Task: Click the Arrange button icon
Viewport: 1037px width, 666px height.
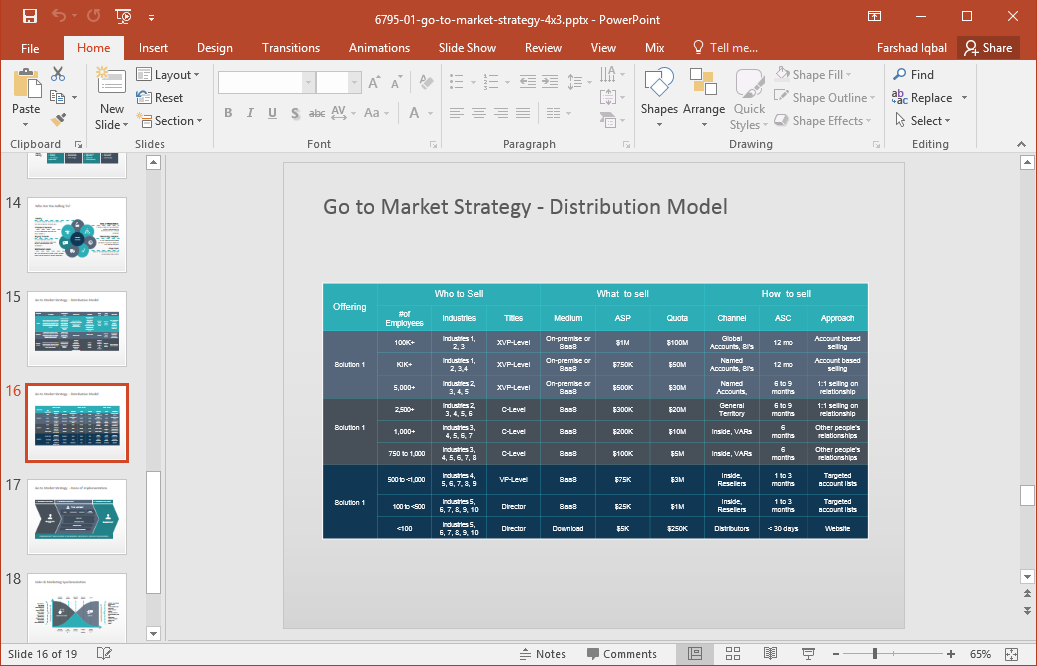Action: click(x=704, y=100)
